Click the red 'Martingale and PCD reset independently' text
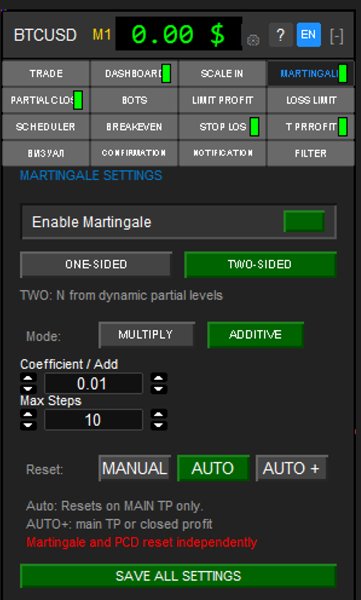 tap(141, 543)
